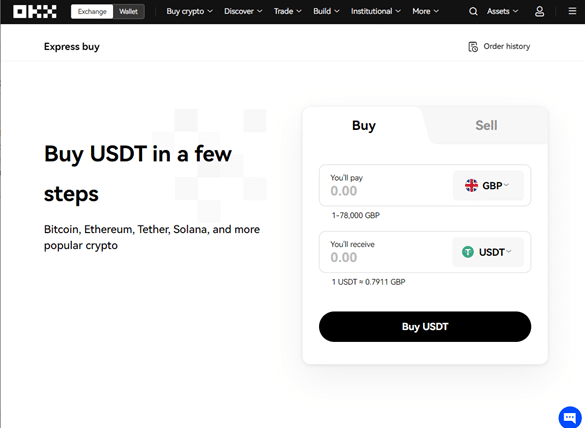The width and height of the screenshot is (585, 428).
Task: Click the OKX logo
Action: pos(35,12)
